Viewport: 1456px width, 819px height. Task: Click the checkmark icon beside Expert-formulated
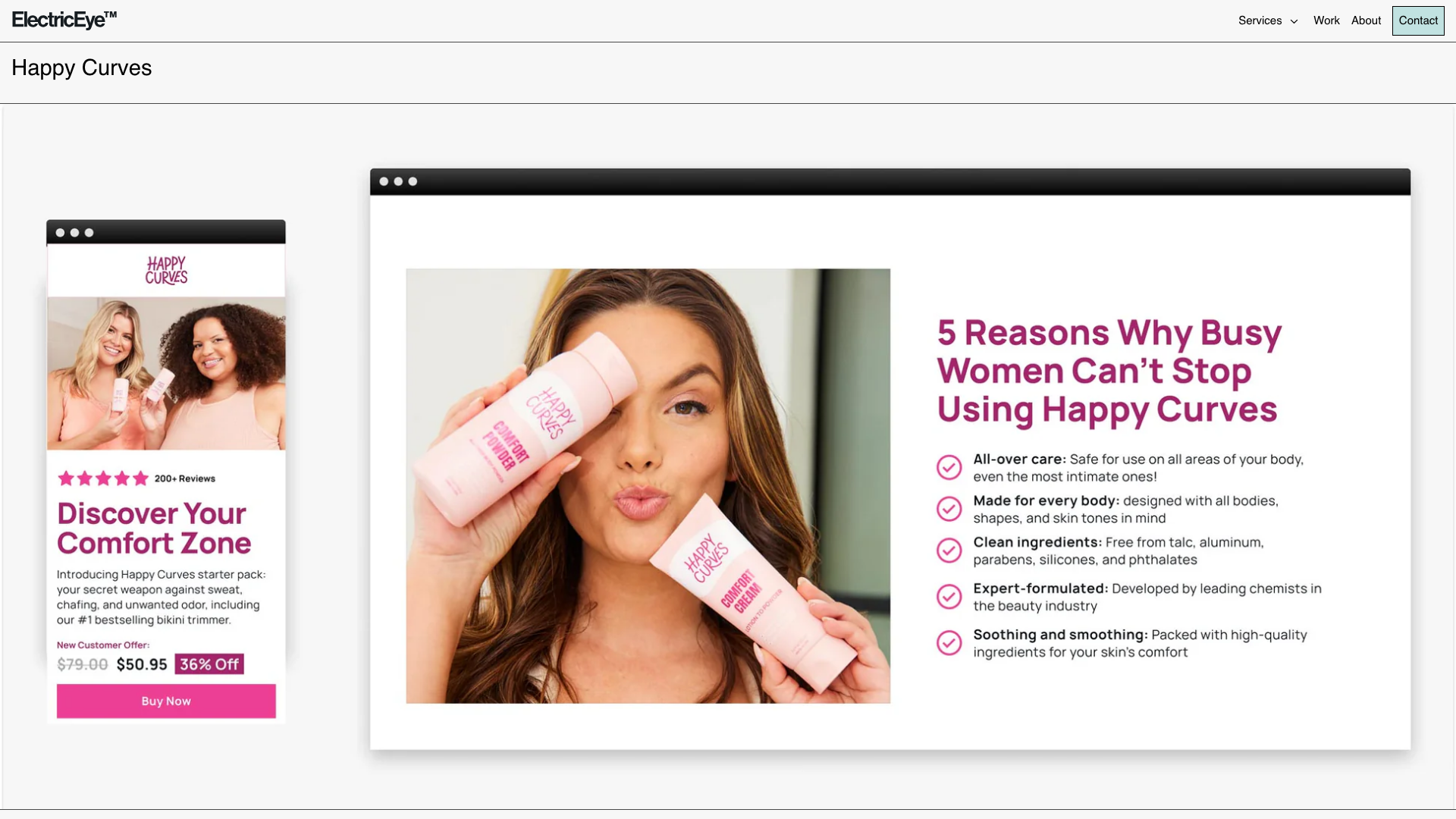[x=949, y=597]
